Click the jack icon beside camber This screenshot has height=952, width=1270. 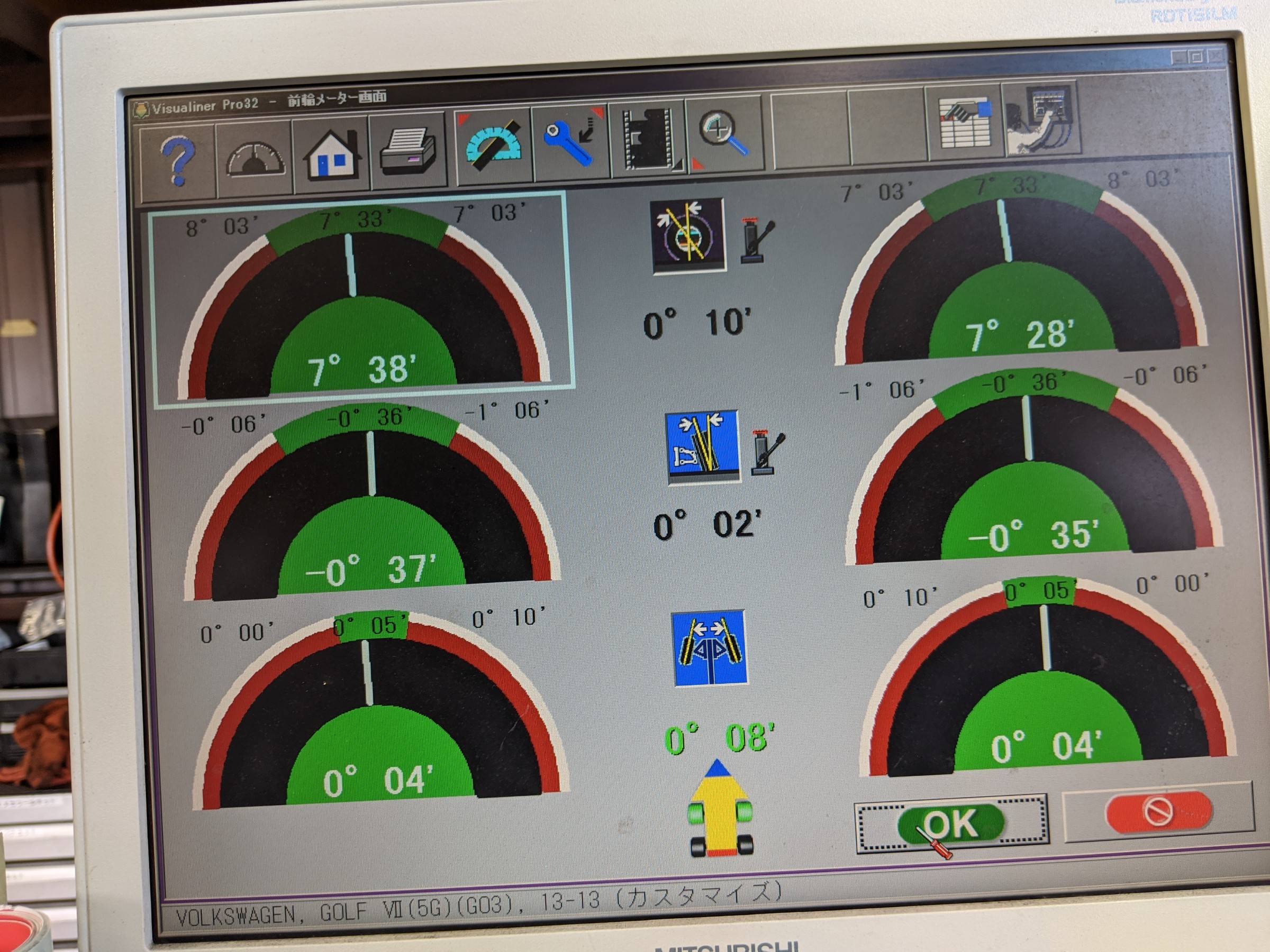(x=767, y=453)
